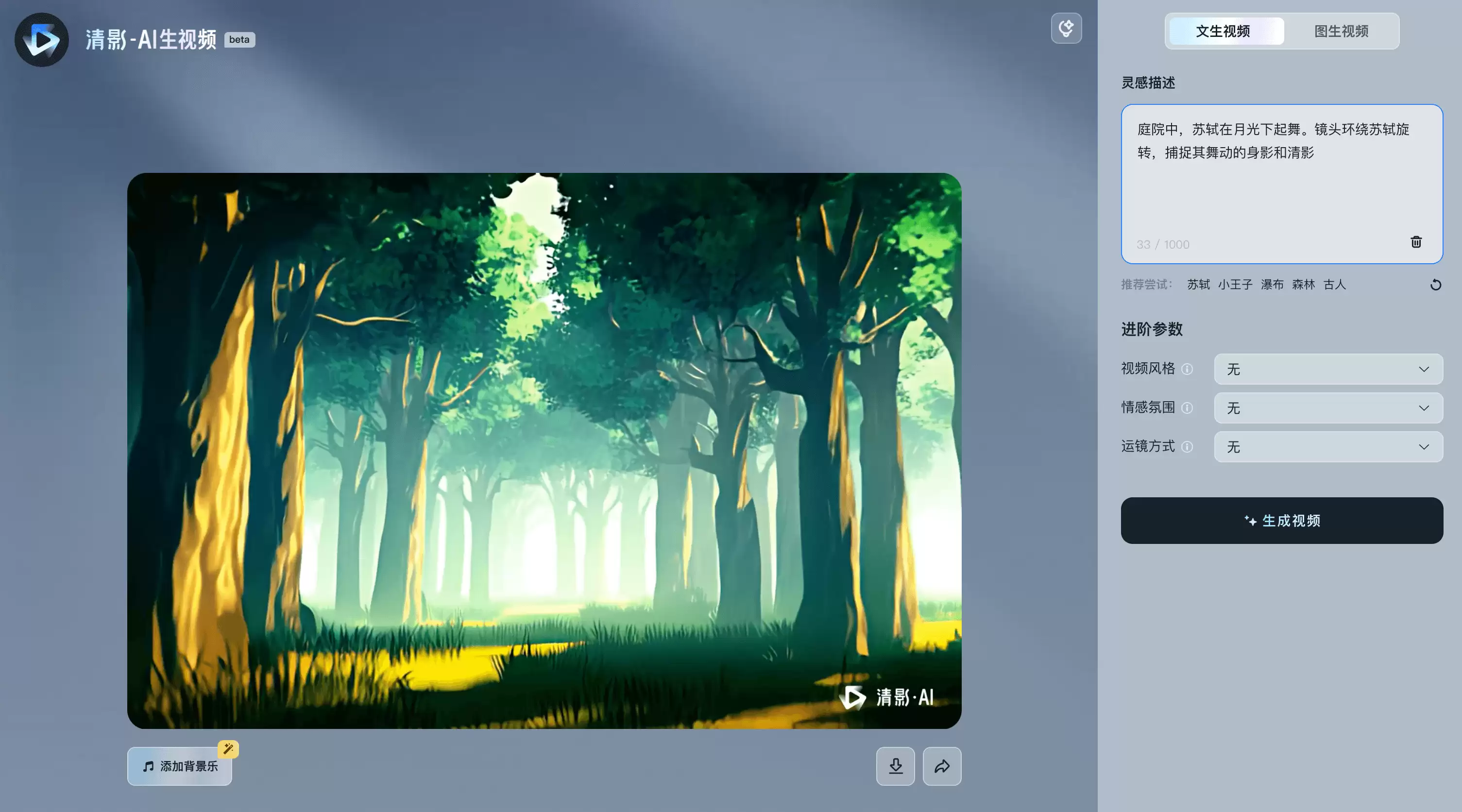The height and width of the screenshot is (812, 1462).
Task: Clear the prompt with trash icon
Action: [1416, 242]
